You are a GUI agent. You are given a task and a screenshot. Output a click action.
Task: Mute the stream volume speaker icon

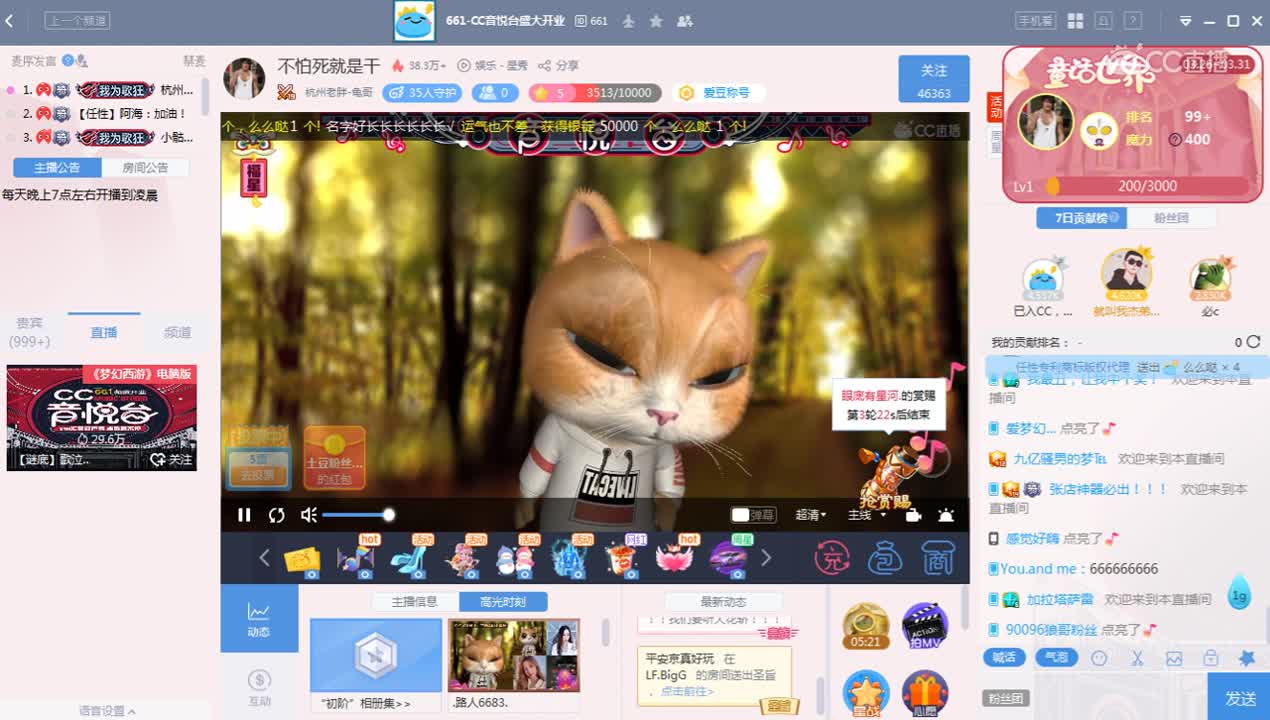[309, 515]
